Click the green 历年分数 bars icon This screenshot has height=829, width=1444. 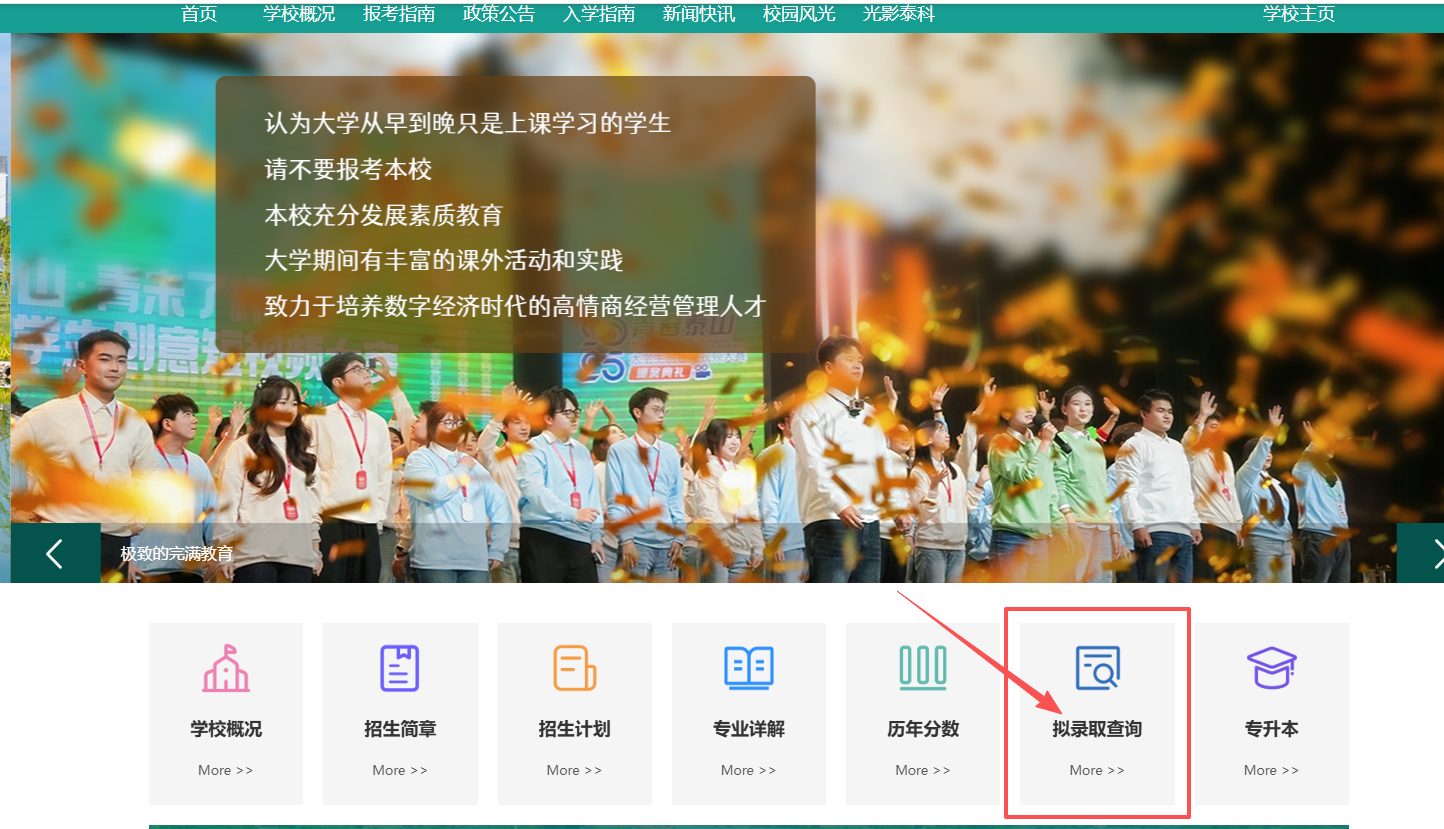[x=922, y=668]
